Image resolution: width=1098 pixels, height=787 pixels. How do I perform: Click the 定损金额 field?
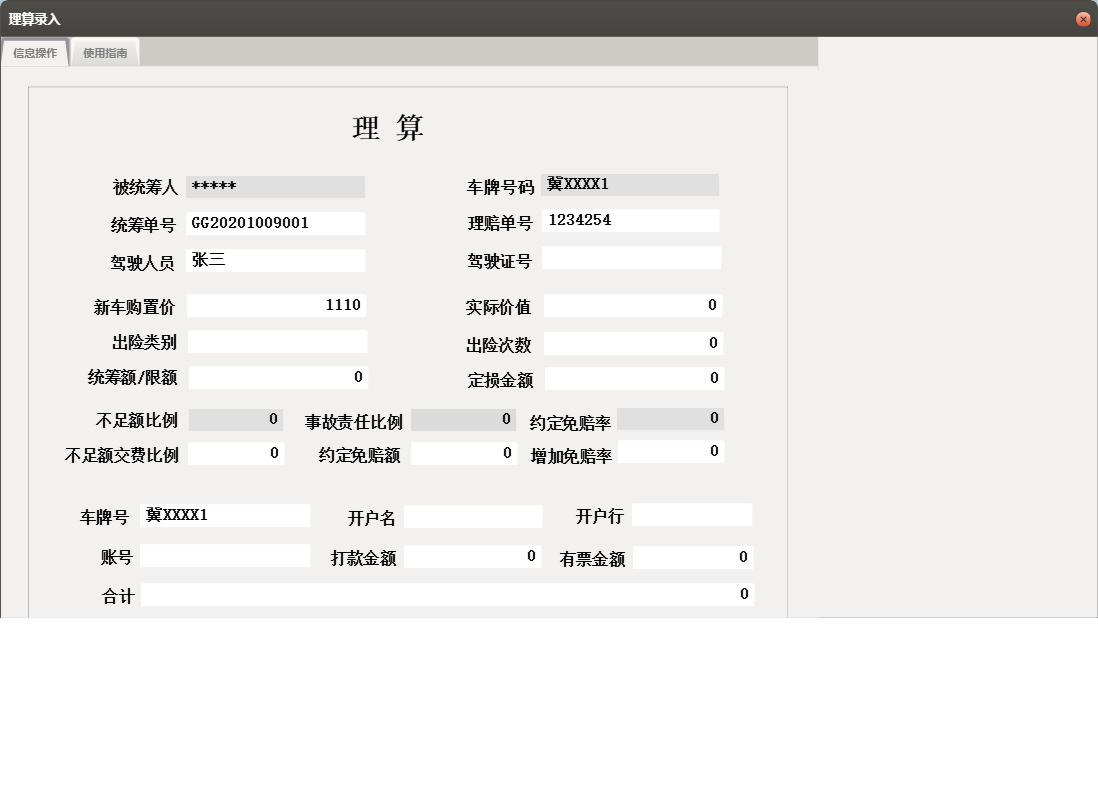tap(631, 378)
